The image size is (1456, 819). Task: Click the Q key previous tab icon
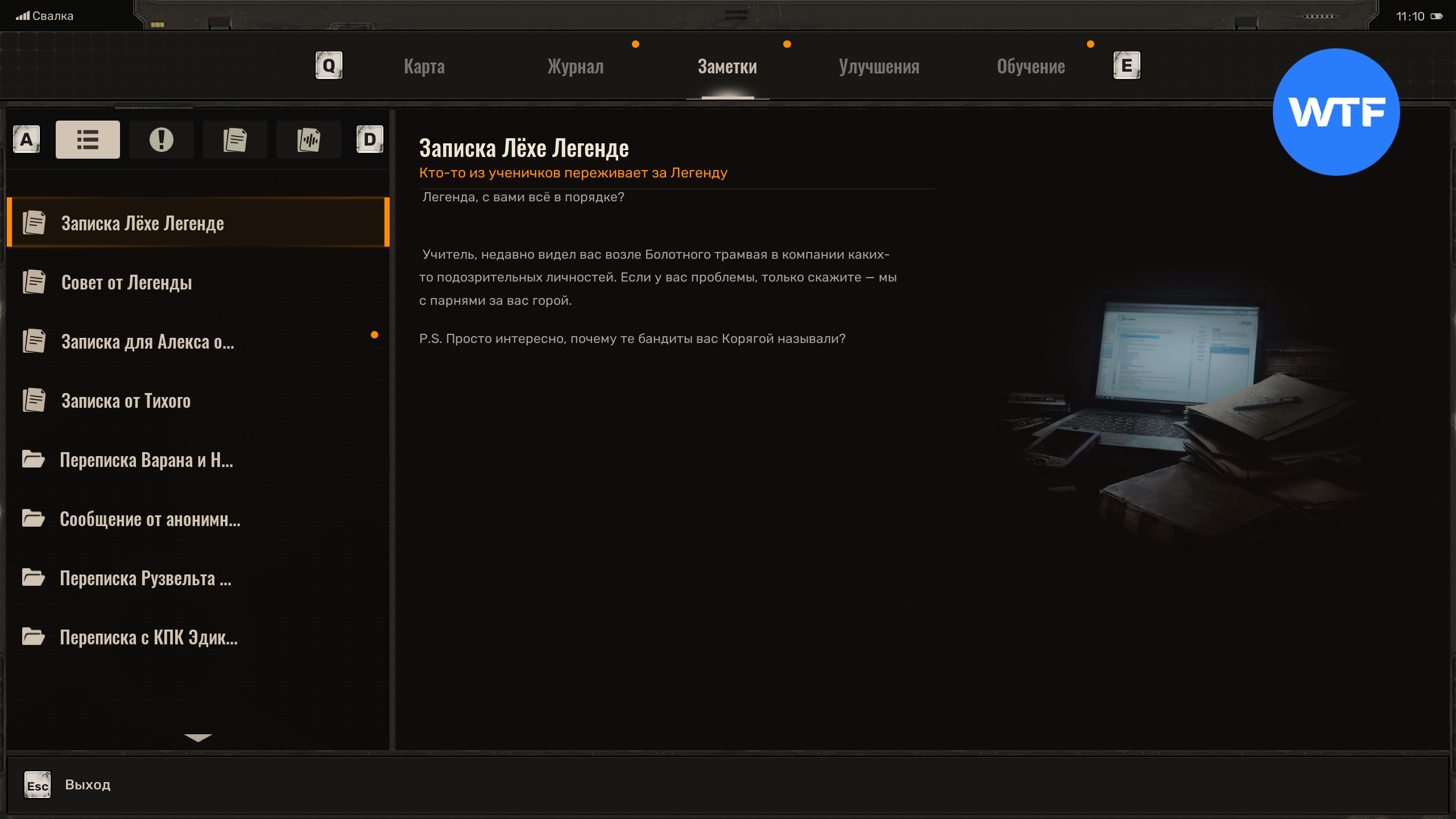click(x=329, y=66)
